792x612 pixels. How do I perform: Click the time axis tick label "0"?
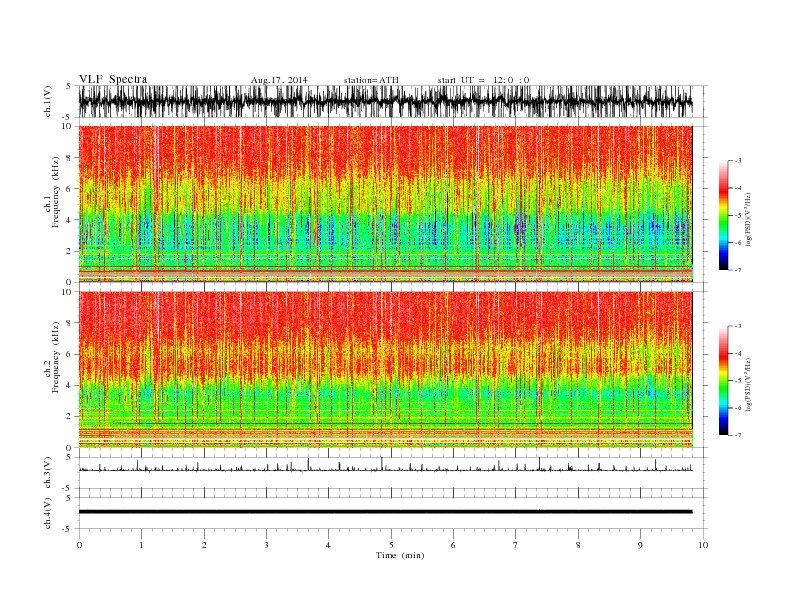click(79, 545)
